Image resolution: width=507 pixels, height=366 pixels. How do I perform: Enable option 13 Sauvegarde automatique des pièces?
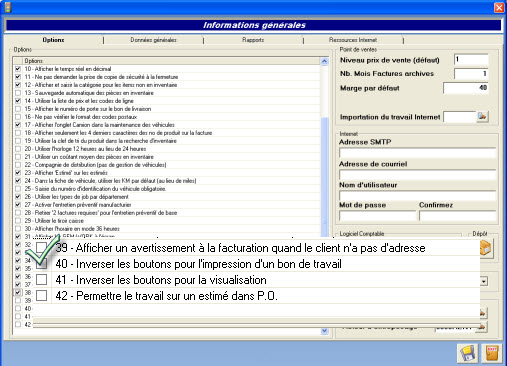(x=18, y=93)
